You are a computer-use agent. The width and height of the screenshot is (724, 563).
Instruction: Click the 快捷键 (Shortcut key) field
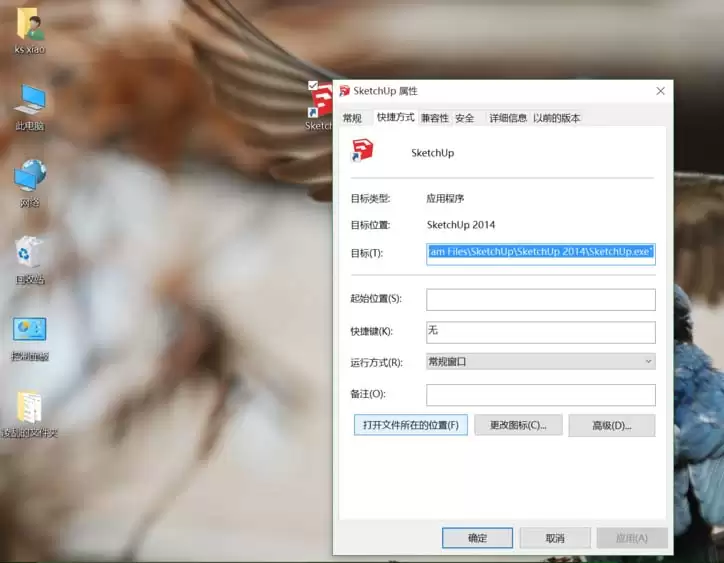tap(540, 331)
